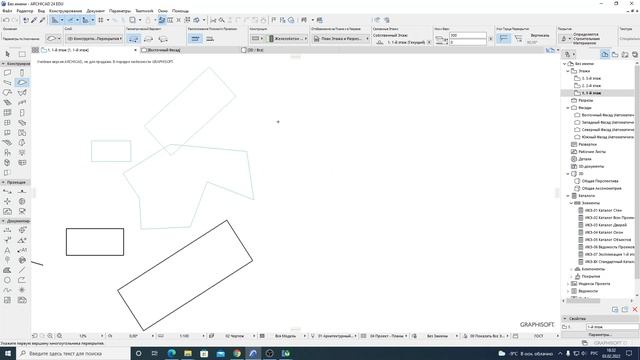Open View Map in Navigator
Image resolution: width=640 pixels, height=360 pixels.
click(615, 54)
